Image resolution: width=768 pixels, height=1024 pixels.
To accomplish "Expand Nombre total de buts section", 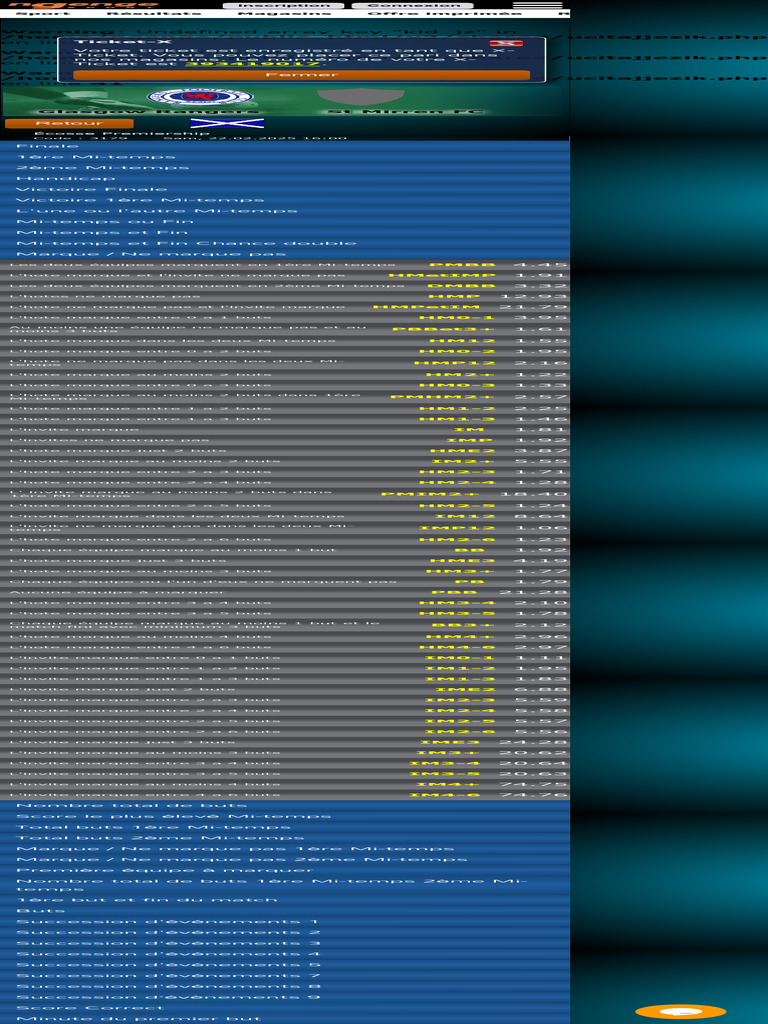I will tap(285, 806).
